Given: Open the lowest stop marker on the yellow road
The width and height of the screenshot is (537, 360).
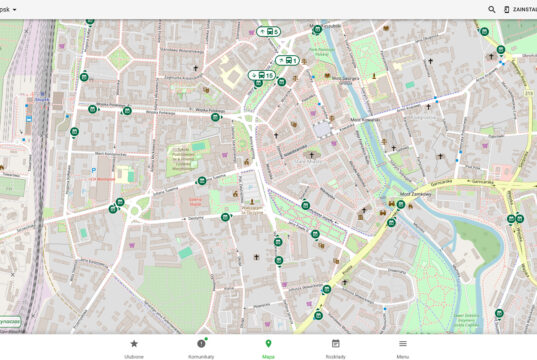Looking at the screenshot, I should 319,315.
